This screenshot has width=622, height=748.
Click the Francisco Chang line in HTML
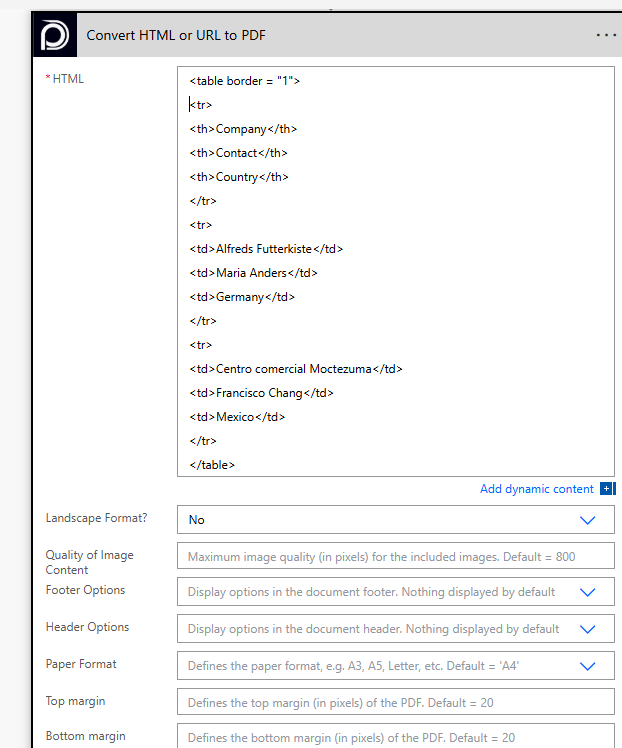point(261,393)
